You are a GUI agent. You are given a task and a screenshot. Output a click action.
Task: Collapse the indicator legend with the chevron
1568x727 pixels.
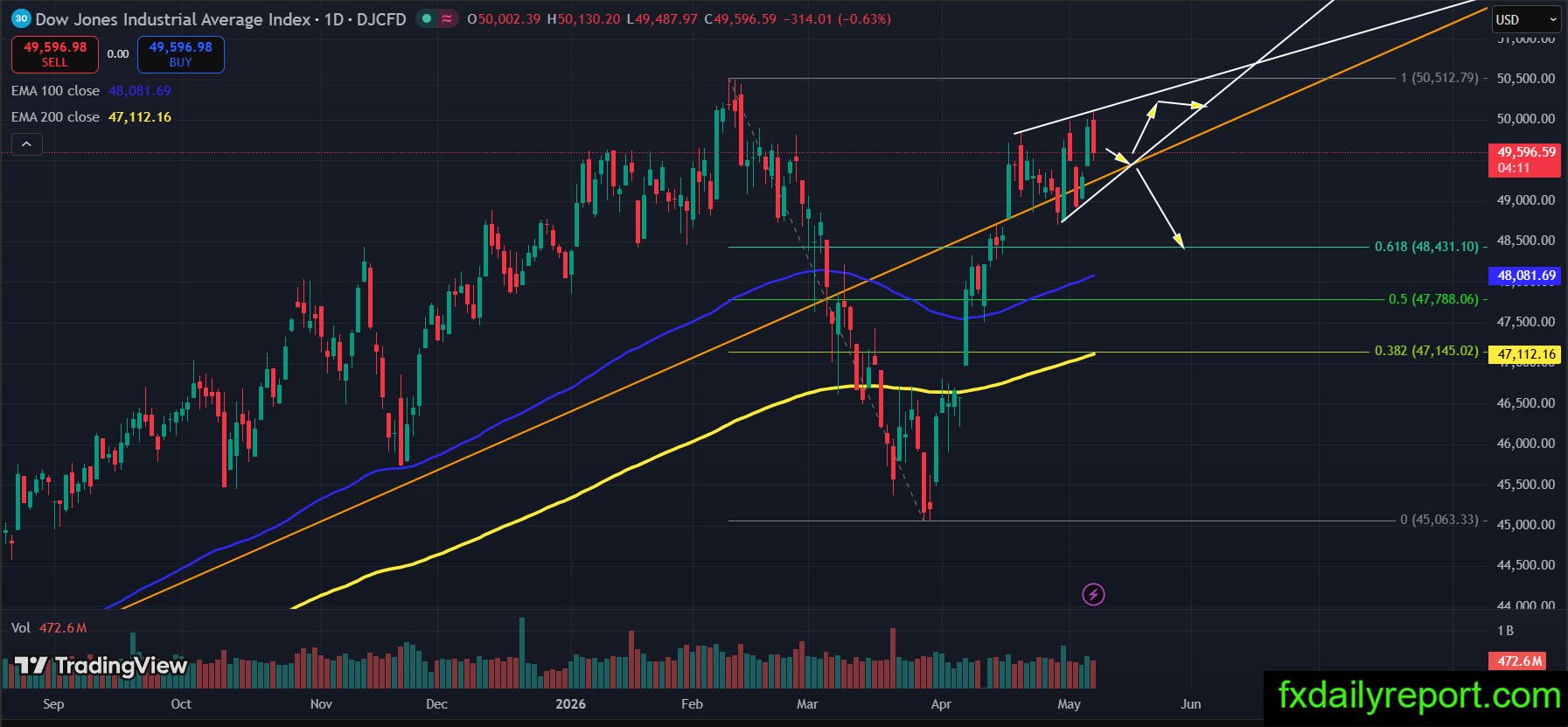26,144
